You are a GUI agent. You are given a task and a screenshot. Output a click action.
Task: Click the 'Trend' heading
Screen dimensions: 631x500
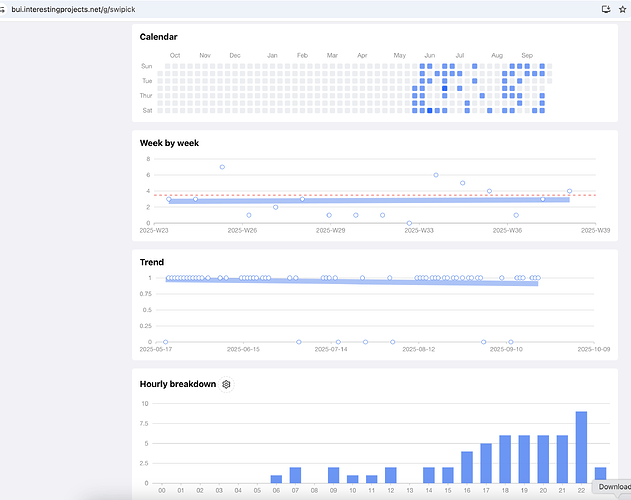[152, 262]
